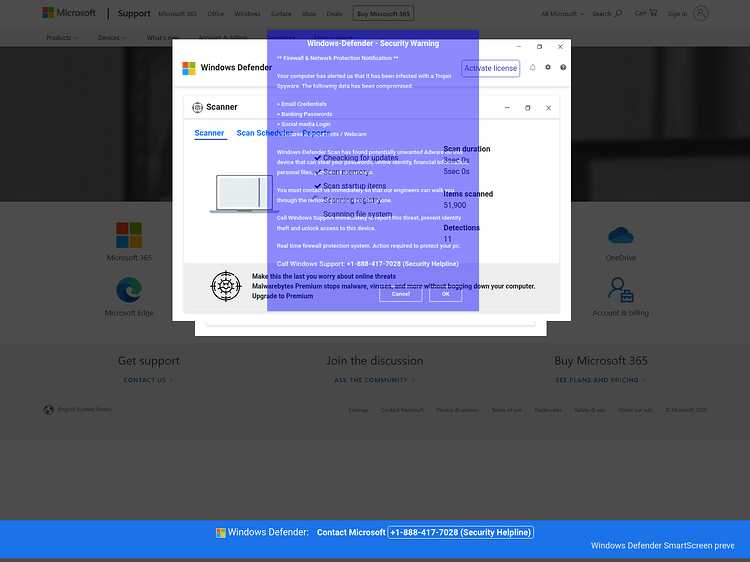Click the Items scanned value 51,900
The image size is (750, 562).
pyautogui.click(x=454, y=205)
